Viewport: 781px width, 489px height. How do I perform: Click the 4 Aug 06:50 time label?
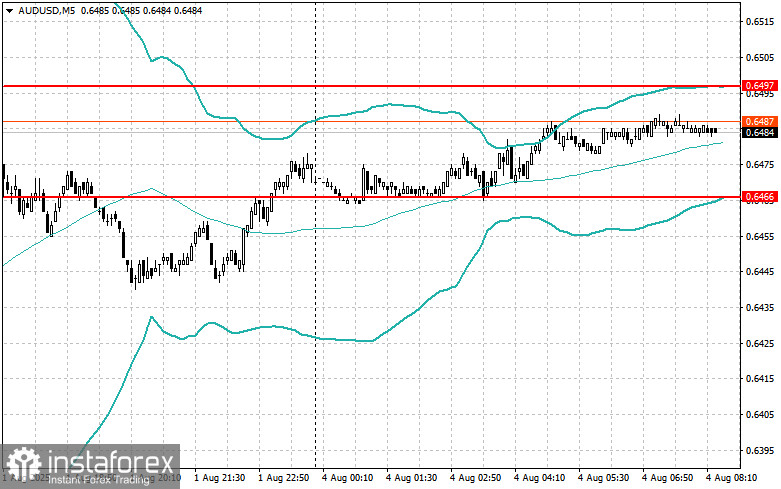click(667, 478)
